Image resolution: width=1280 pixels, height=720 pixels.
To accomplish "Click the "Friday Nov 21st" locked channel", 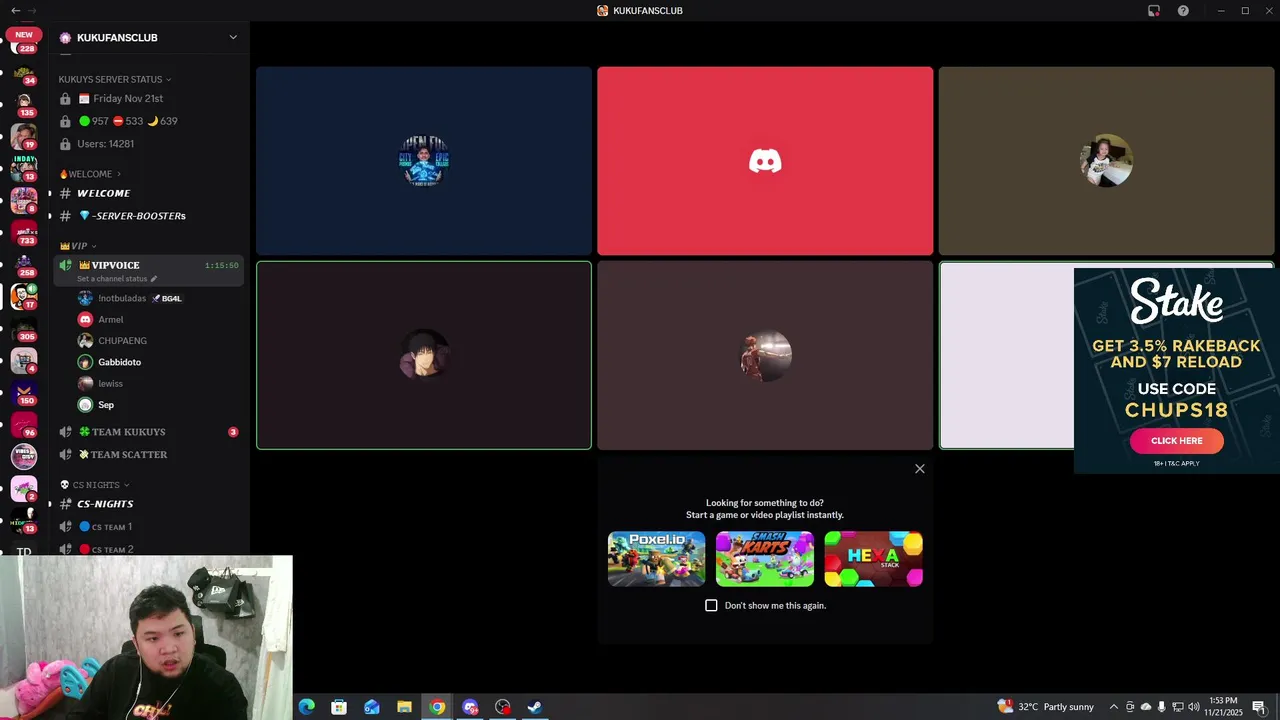I will tap(148, 99).
